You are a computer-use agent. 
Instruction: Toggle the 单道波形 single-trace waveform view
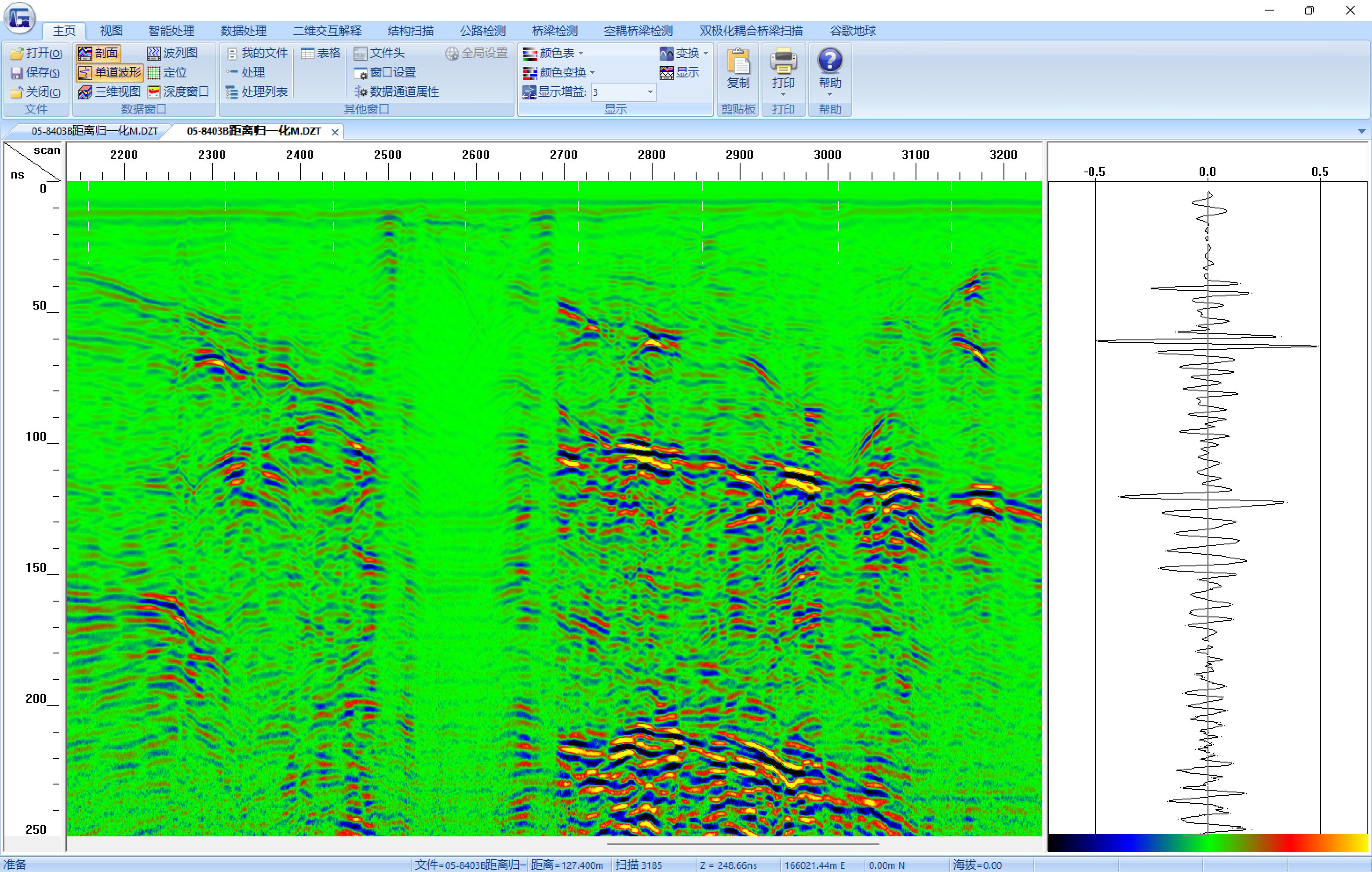pos(109,73)
